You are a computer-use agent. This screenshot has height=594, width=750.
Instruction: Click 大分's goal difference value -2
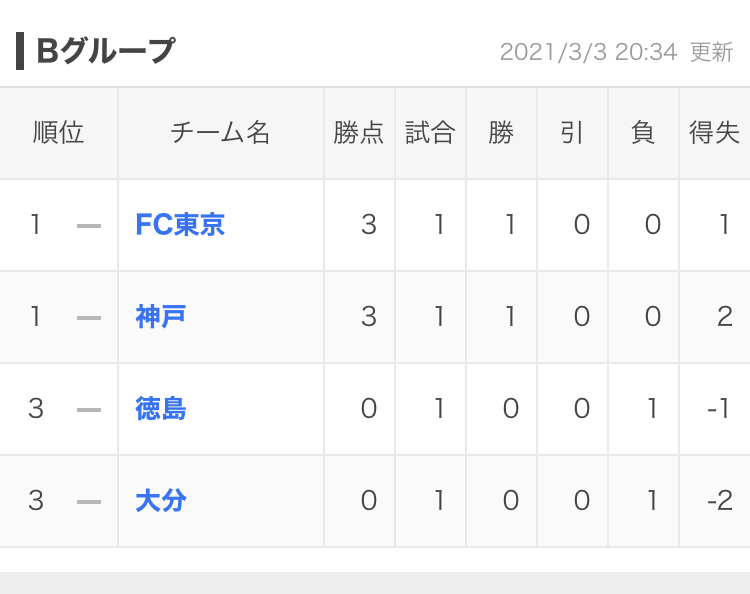(720, 501)
